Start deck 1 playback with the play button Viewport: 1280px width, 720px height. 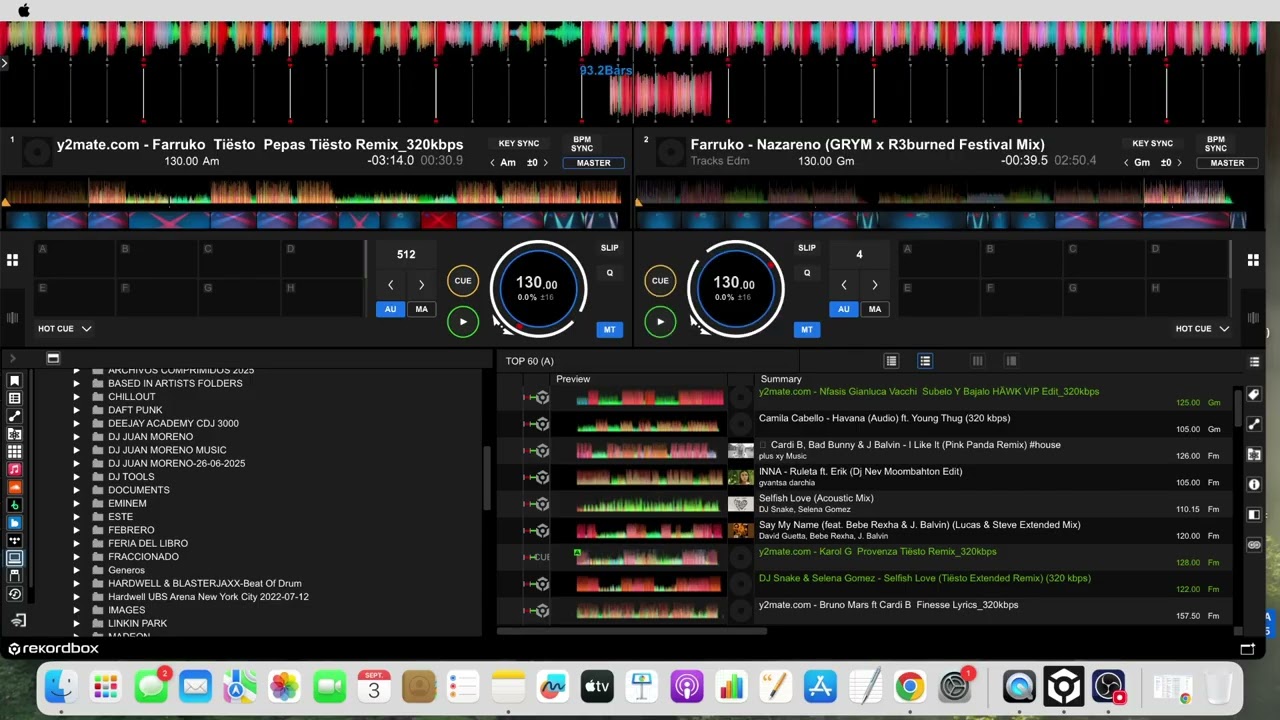462,321
